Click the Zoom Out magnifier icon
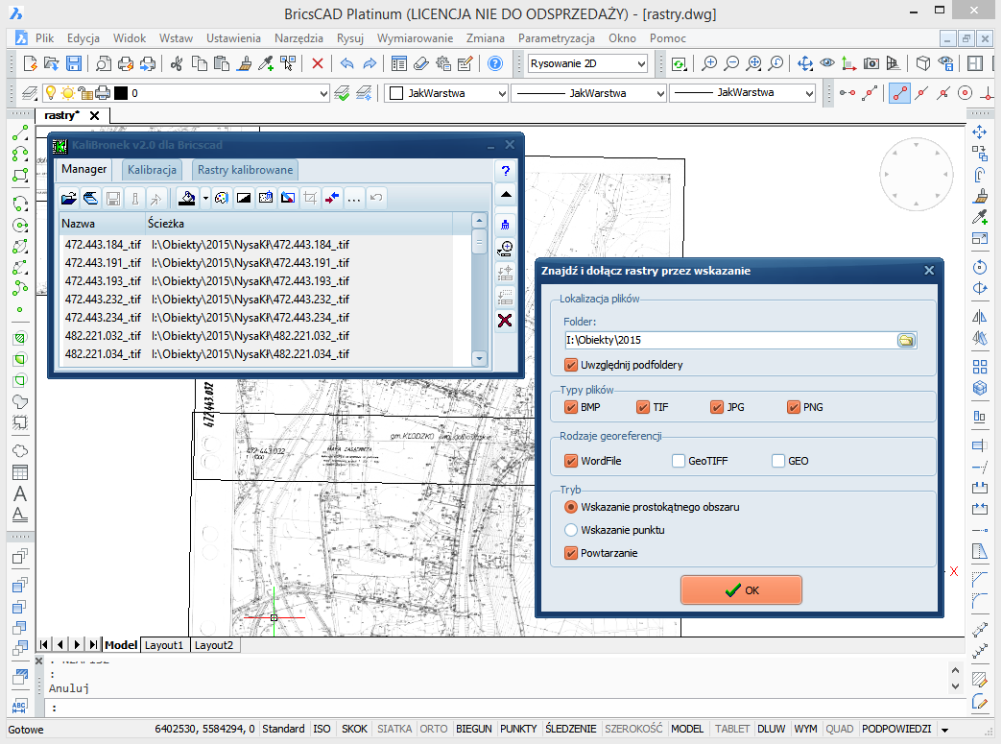This screenshot has height=744, width=1001. [x=732, y=63]
